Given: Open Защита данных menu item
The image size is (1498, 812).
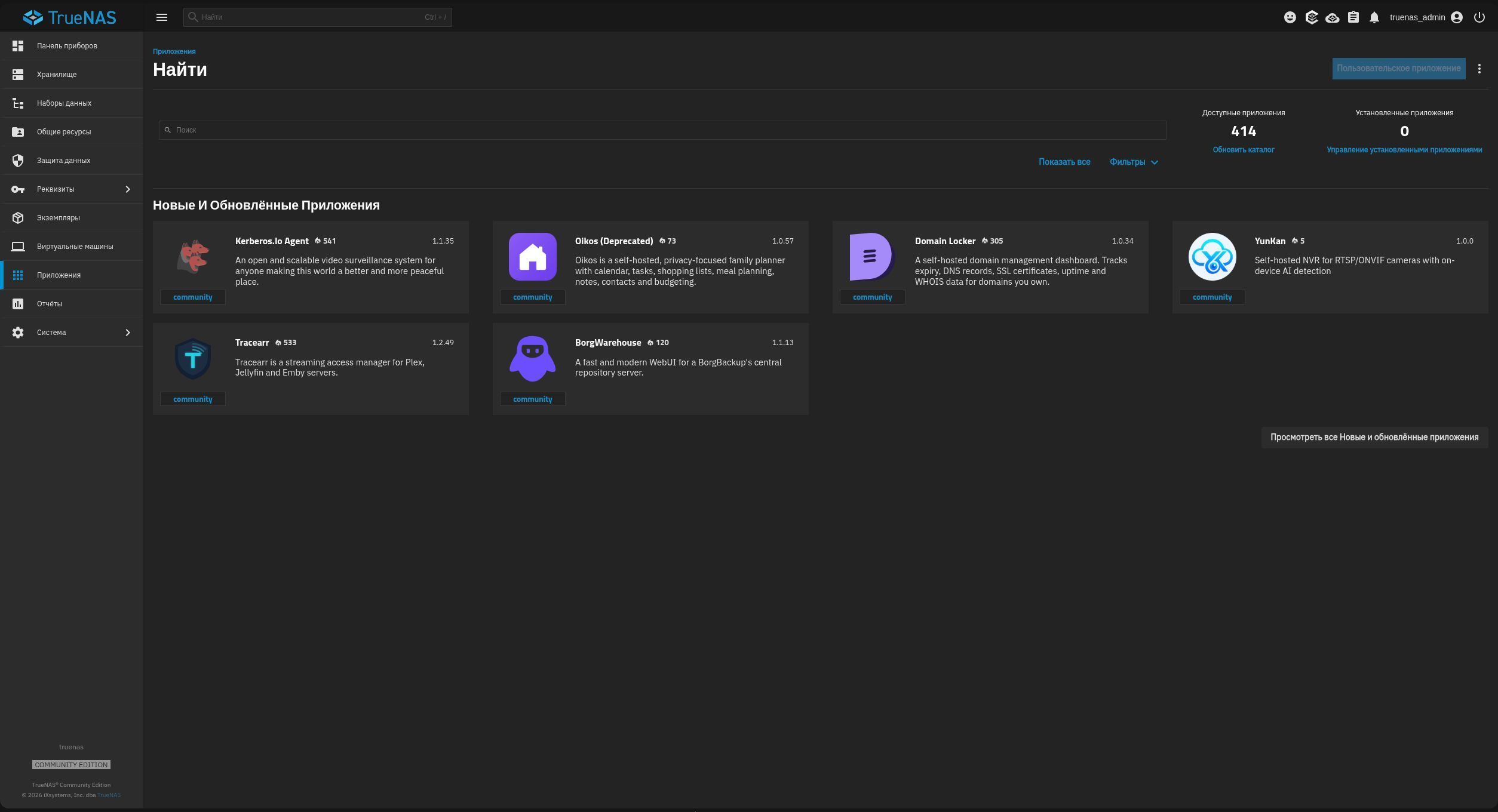Looking at the screenshot, I should (72, 161).
